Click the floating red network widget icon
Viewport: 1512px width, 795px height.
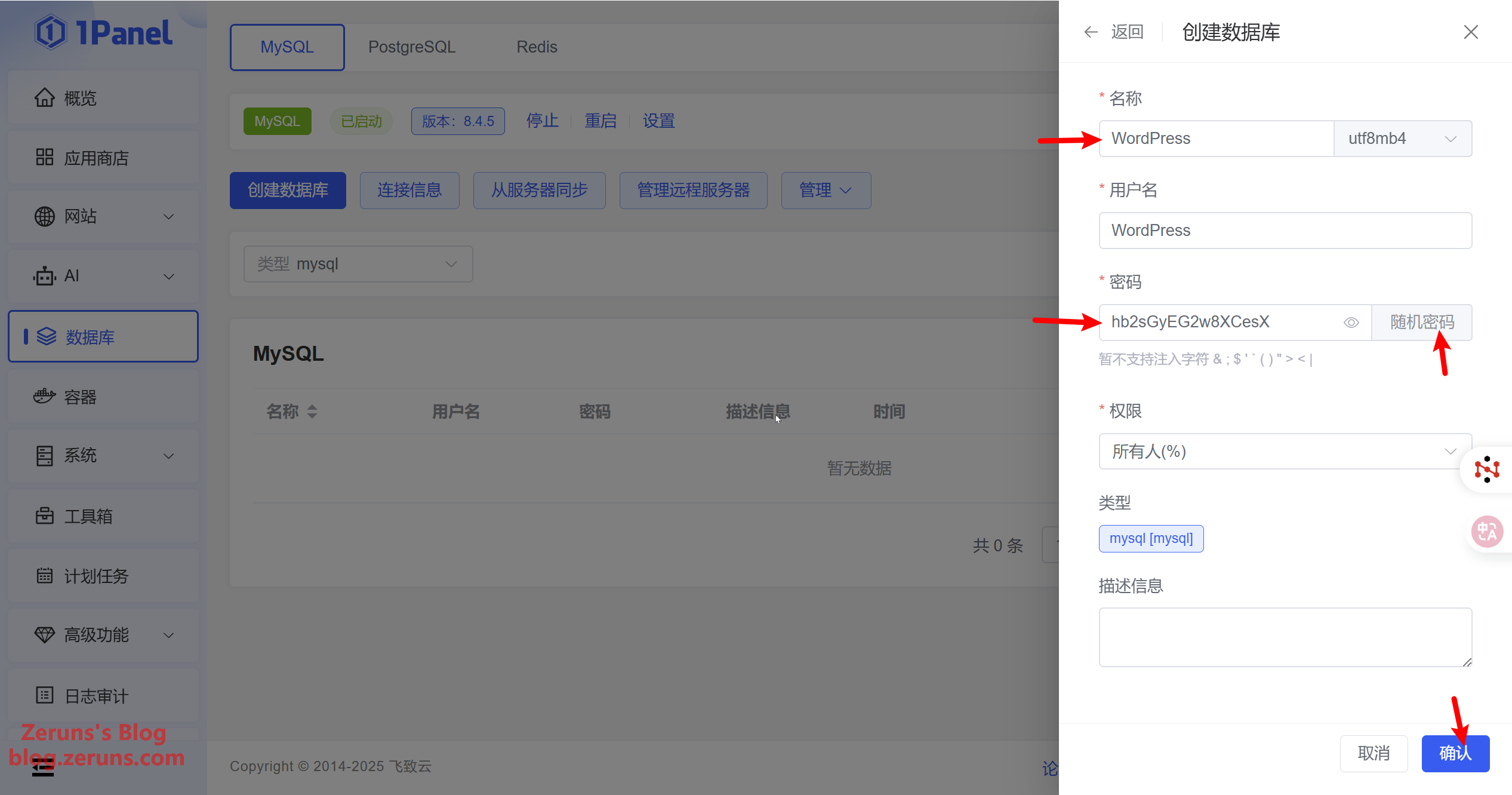[1486, 469]
